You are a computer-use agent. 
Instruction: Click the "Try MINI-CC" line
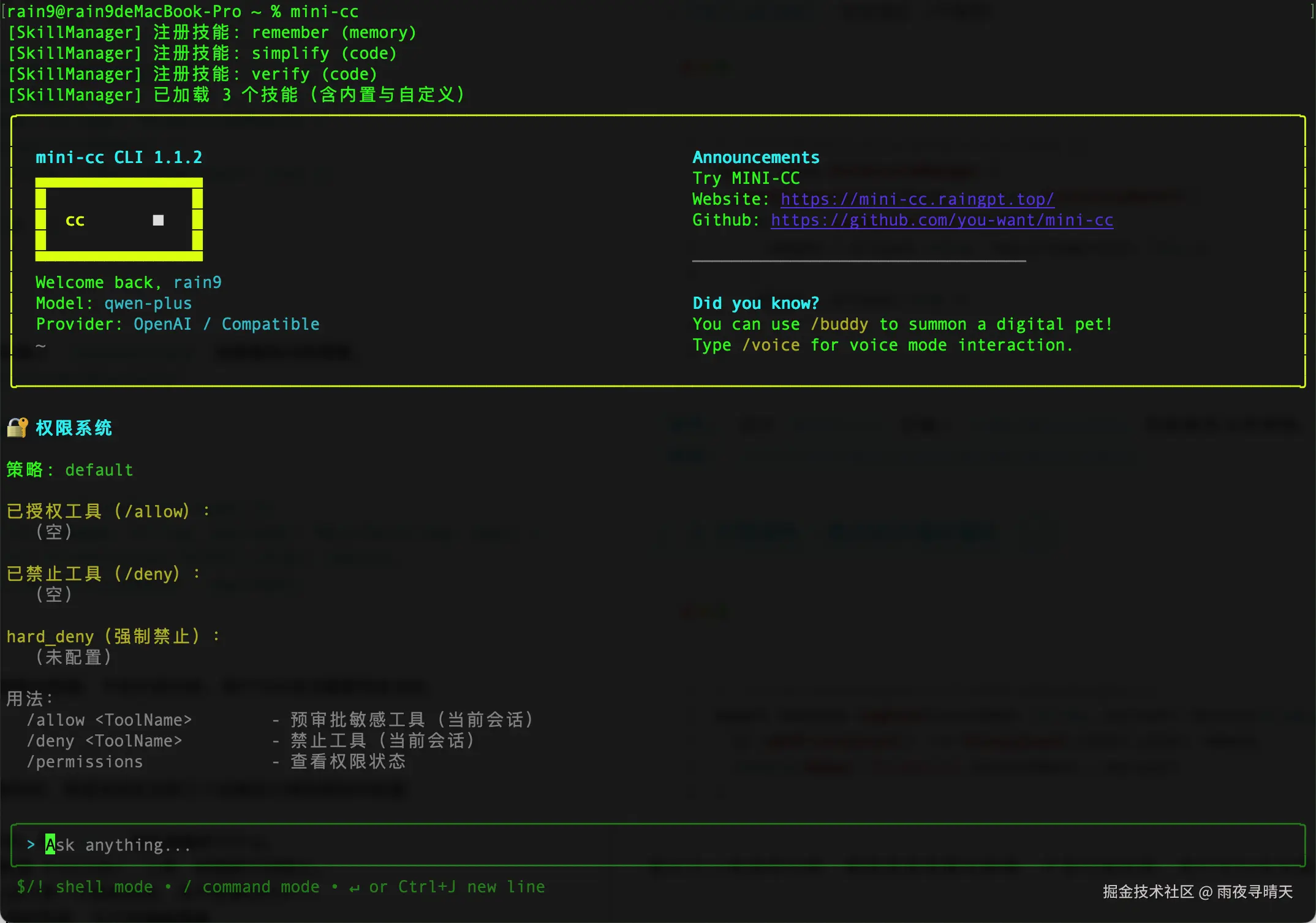(x=746, y=178)
